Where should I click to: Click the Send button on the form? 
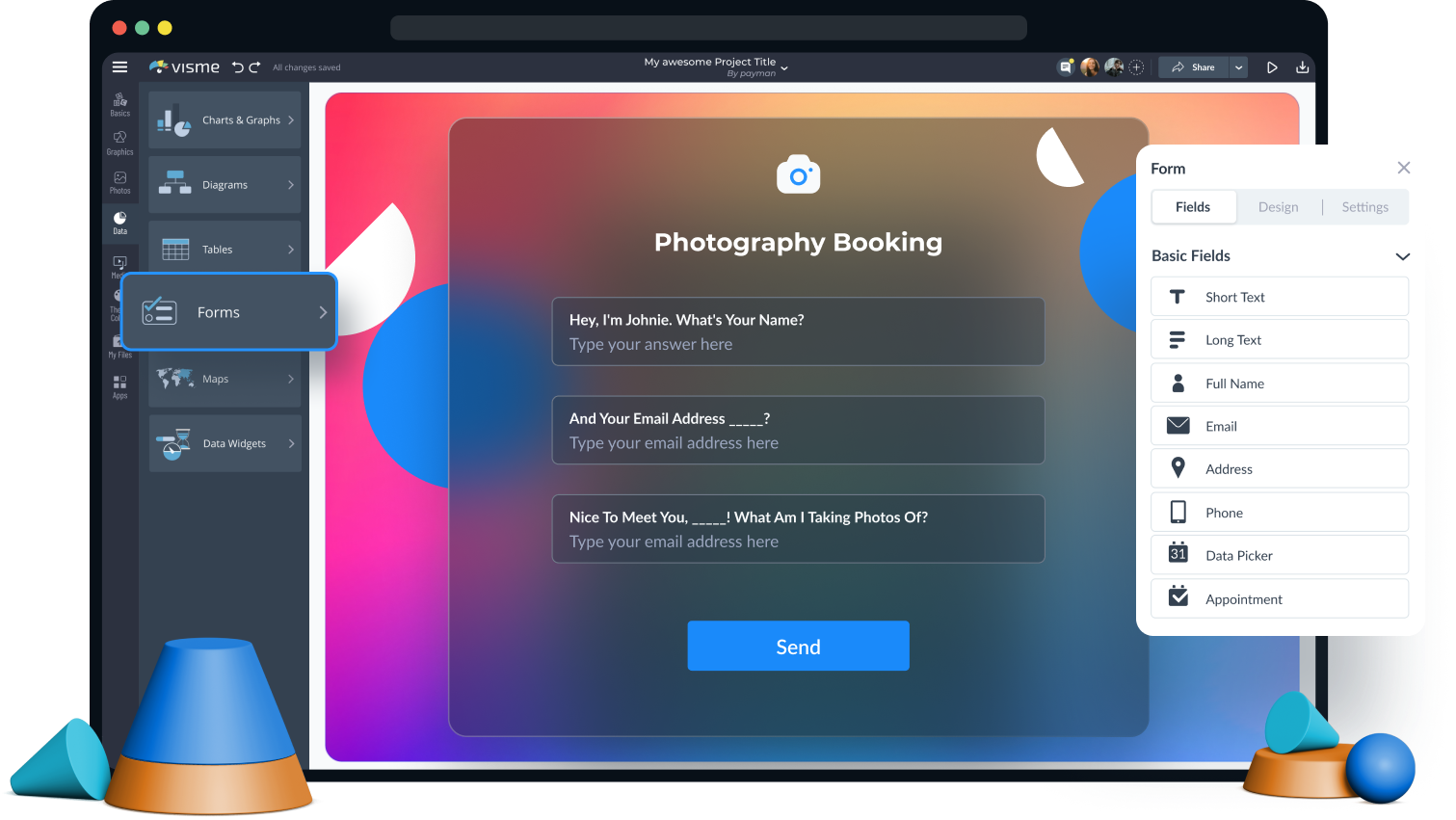798,646
